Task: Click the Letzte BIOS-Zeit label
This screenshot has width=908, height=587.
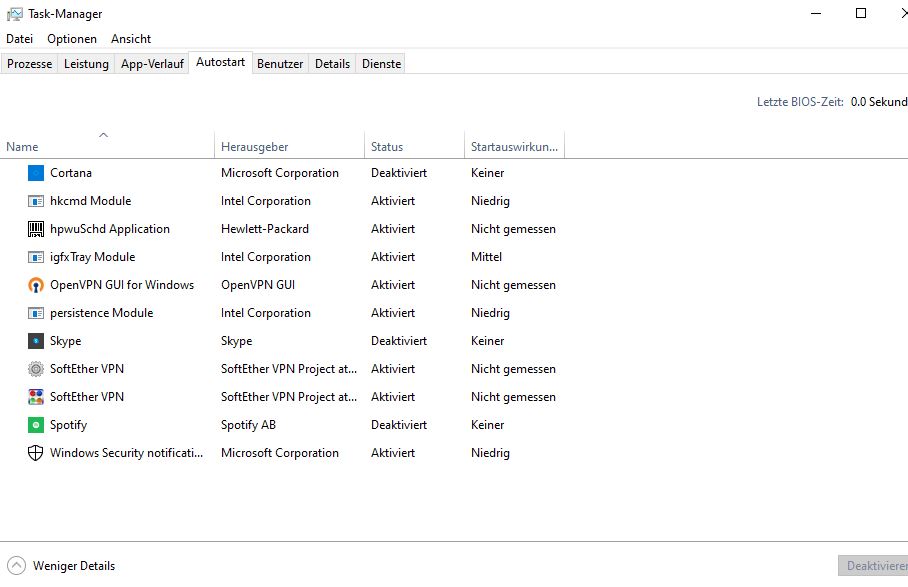Action: coord(800,102)
